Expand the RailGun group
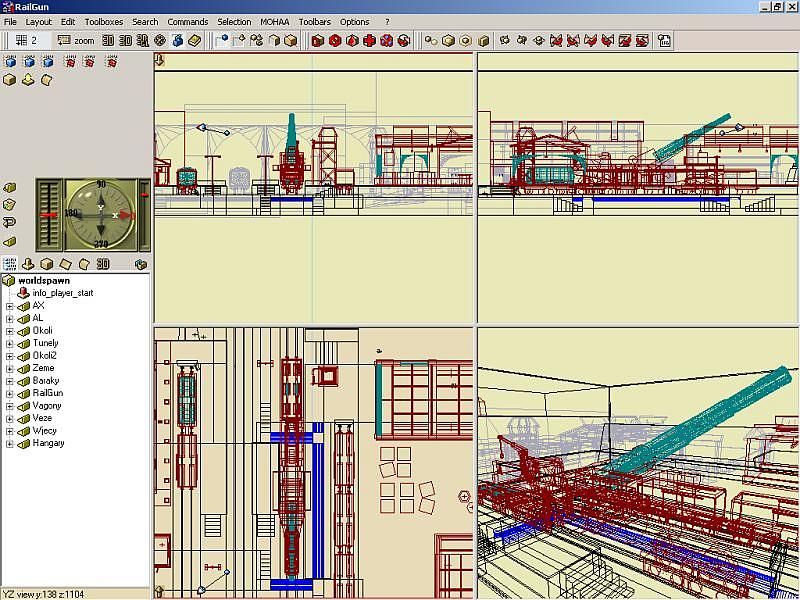 9,394
